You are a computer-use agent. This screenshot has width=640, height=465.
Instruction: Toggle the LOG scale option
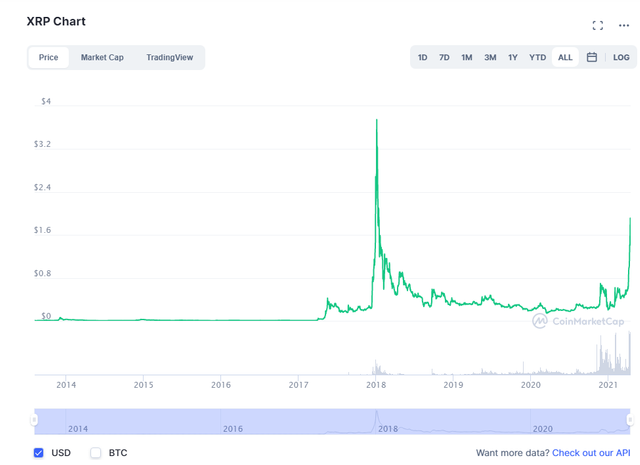tap(621, 57)
